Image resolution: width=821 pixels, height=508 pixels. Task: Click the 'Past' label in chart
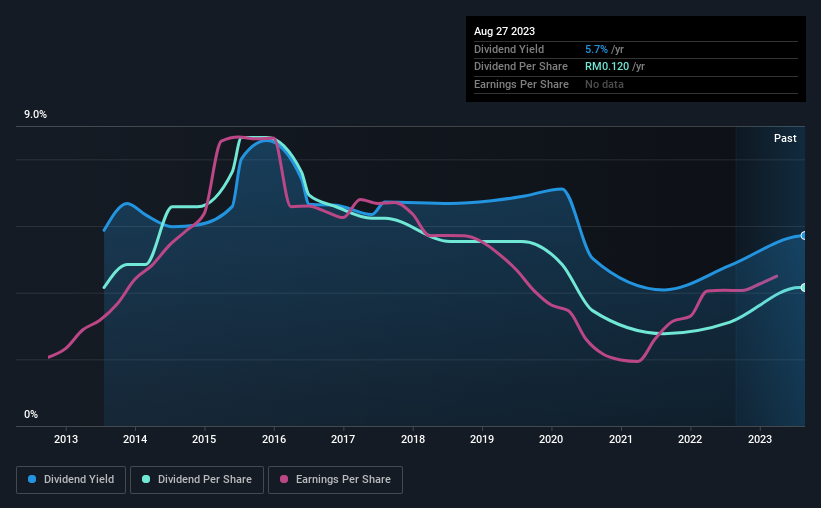coord(785,138)
